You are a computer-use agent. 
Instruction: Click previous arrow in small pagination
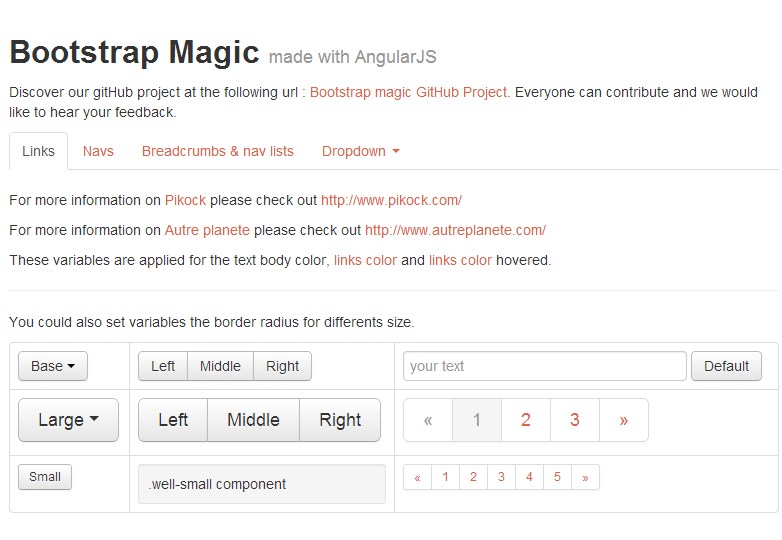click(x=418, y=478)
